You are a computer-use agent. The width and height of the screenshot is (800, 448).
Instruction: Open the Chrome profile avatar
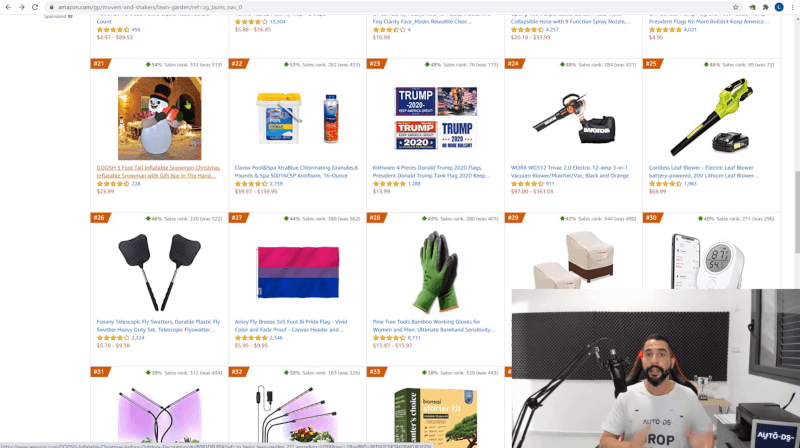click(x=779, y=7)
